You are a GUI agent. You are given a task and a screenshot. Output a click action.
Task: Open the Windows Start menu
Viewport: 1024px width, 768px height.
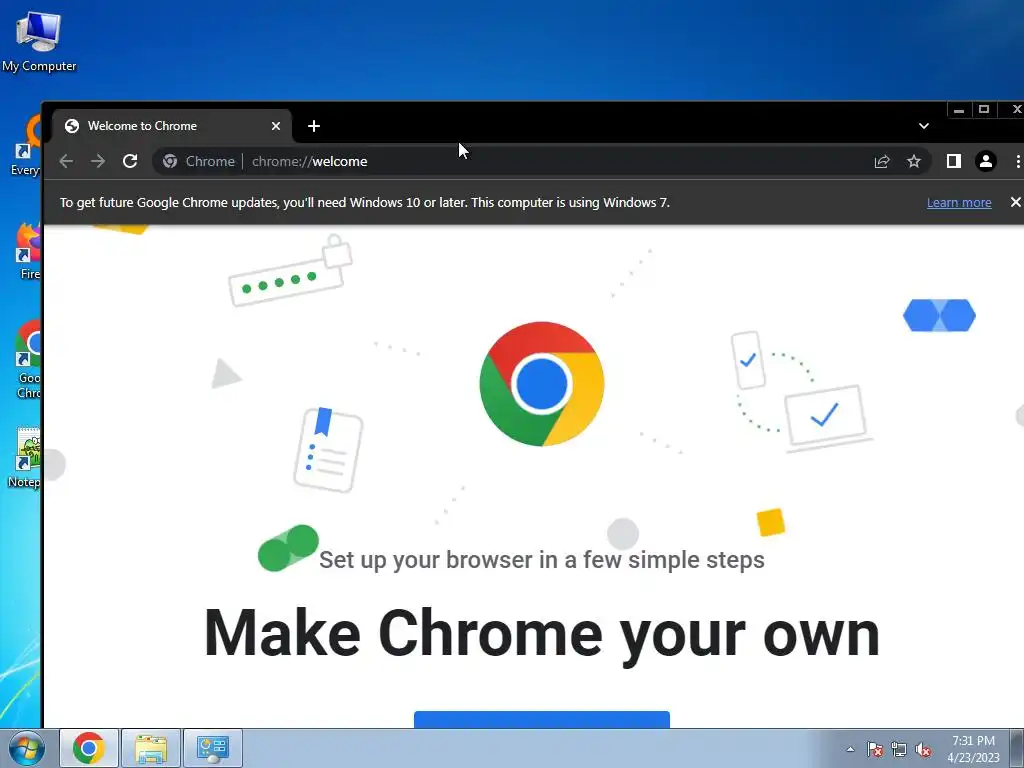click(x=26, y=748)
